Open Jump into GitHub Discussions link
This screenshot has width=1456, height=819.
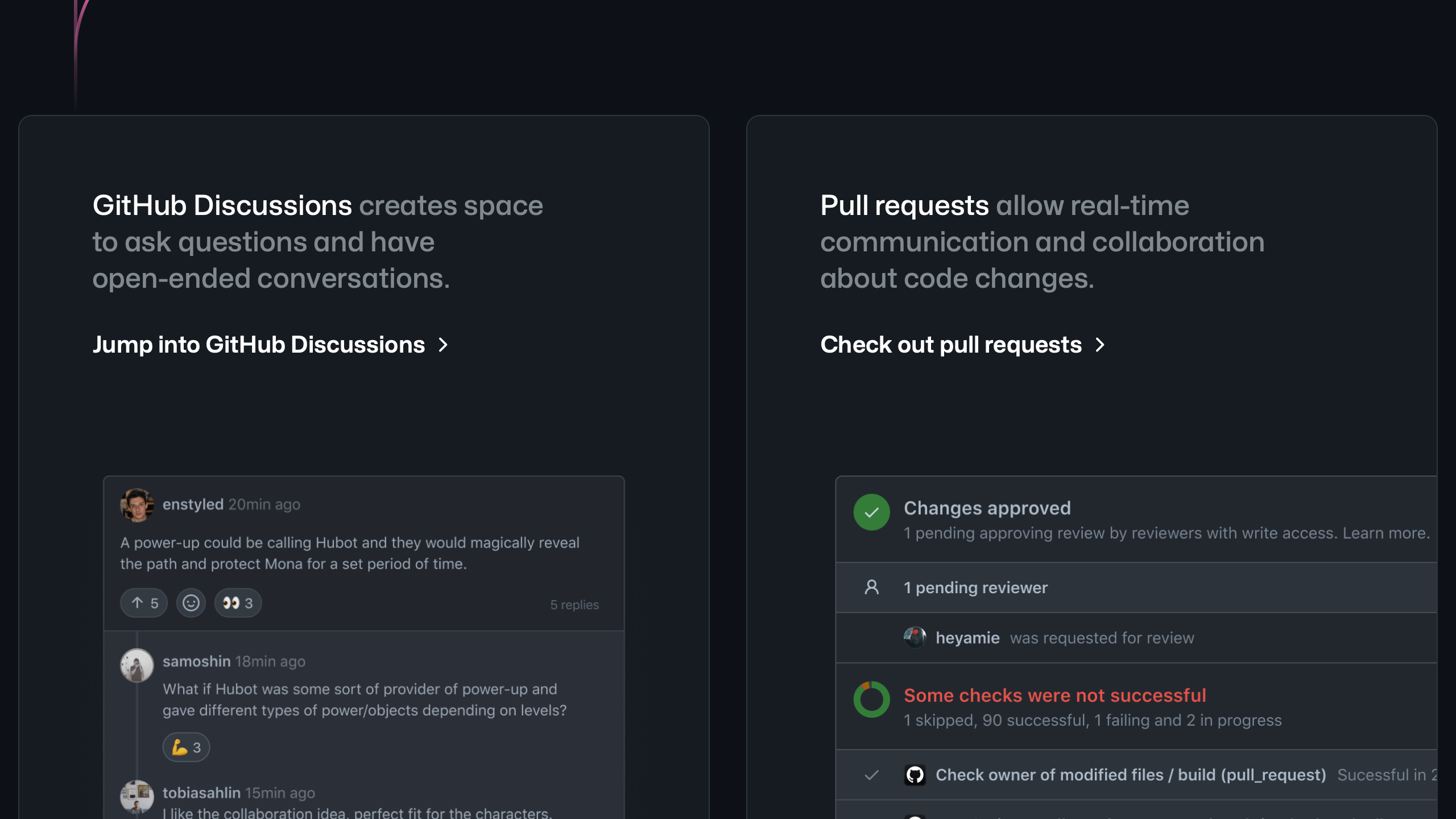[271, 345]
